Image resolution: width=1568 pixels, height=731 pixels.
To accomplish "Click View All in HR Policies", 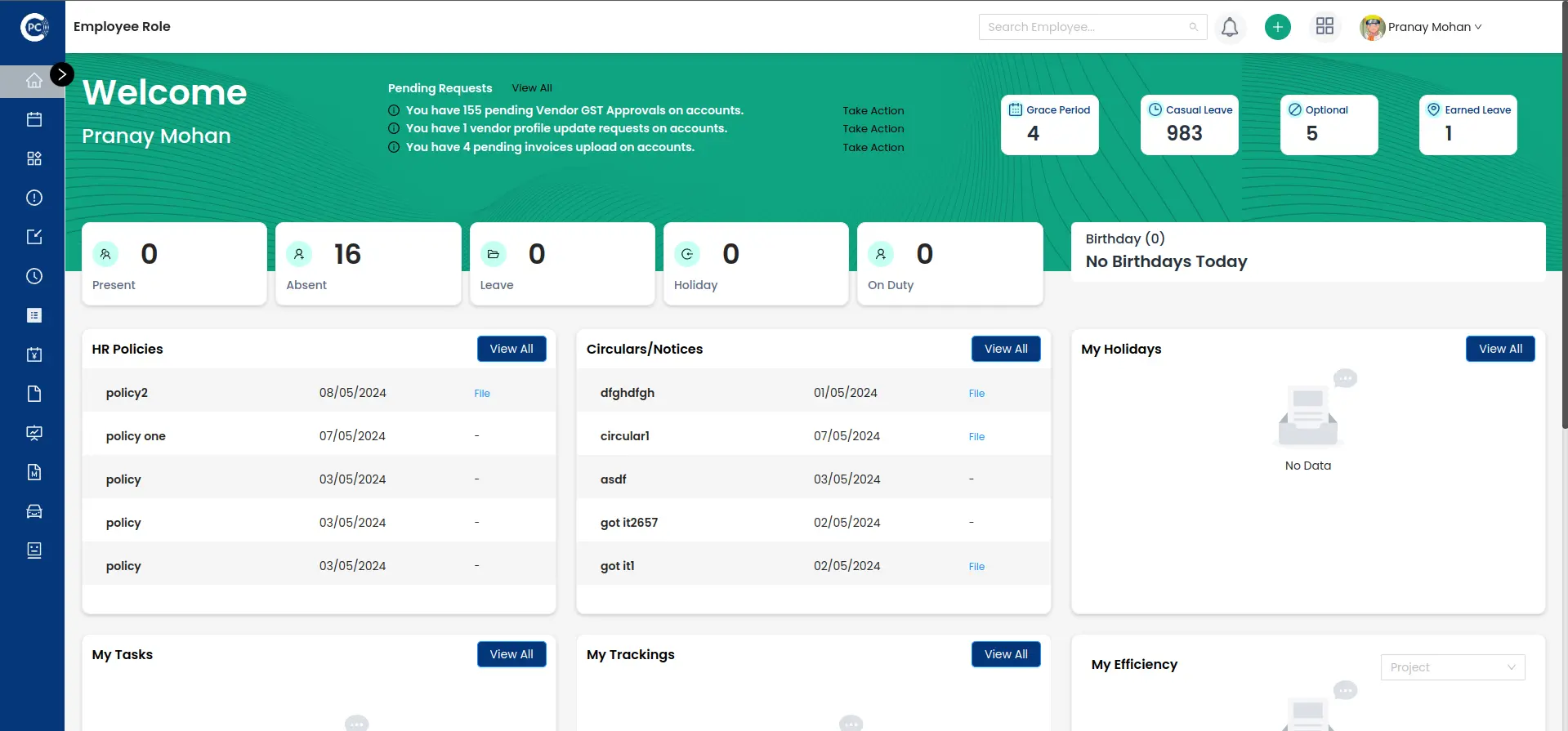I will click(x=511, y=349).
